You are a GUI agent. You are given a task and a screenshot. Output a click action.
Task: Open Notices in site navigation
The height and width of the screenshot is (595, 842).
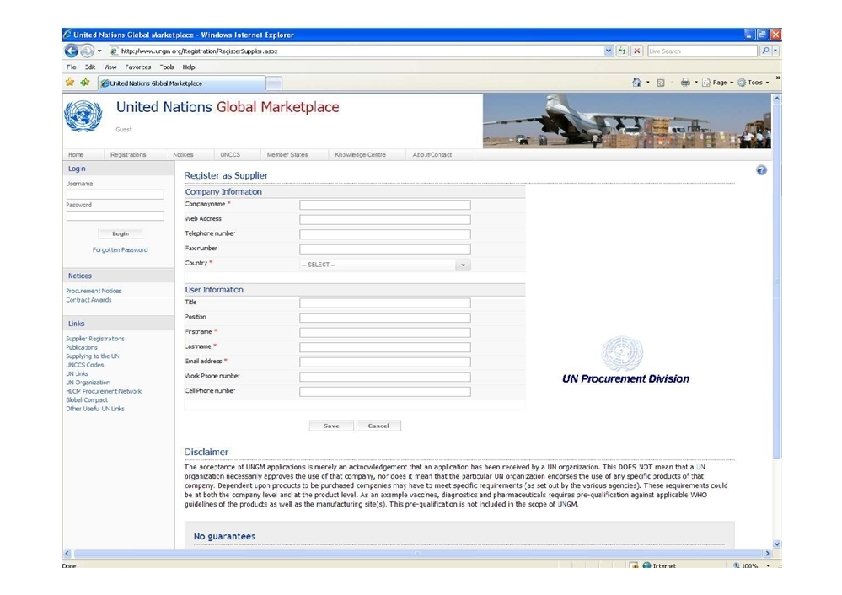pos(183,155)
